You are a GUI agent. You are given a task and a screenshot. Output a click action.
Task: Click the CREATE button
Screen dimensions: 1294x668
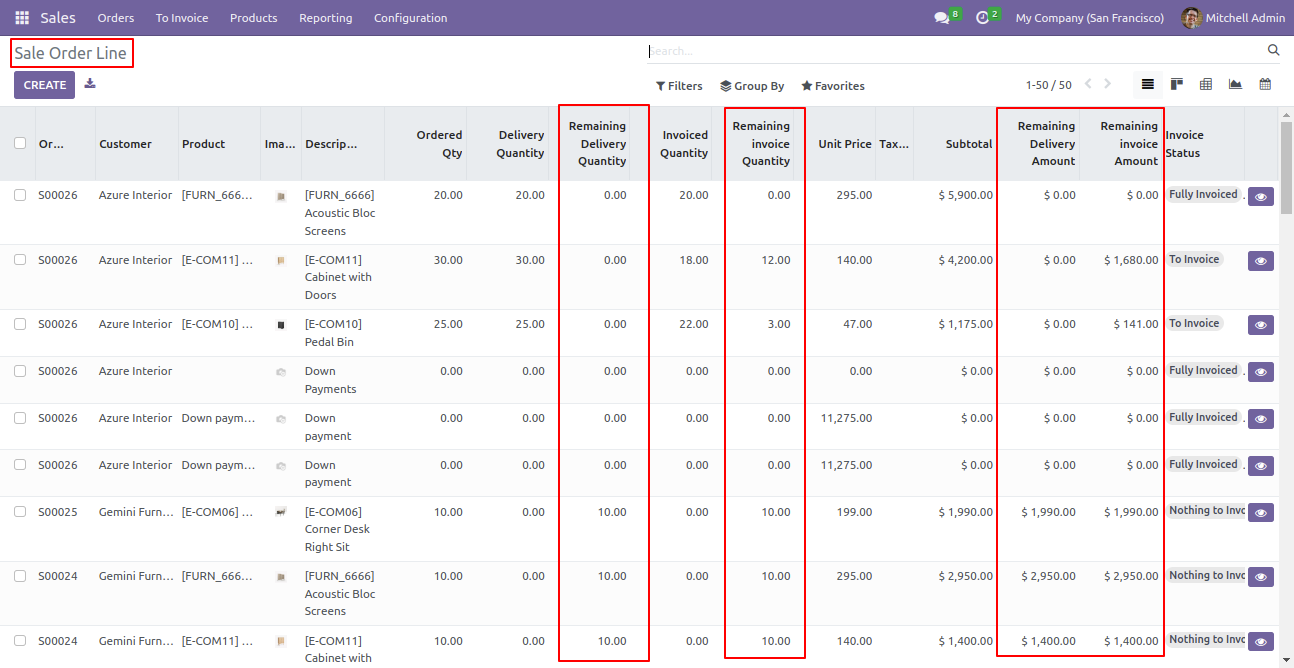pos(45,85)
